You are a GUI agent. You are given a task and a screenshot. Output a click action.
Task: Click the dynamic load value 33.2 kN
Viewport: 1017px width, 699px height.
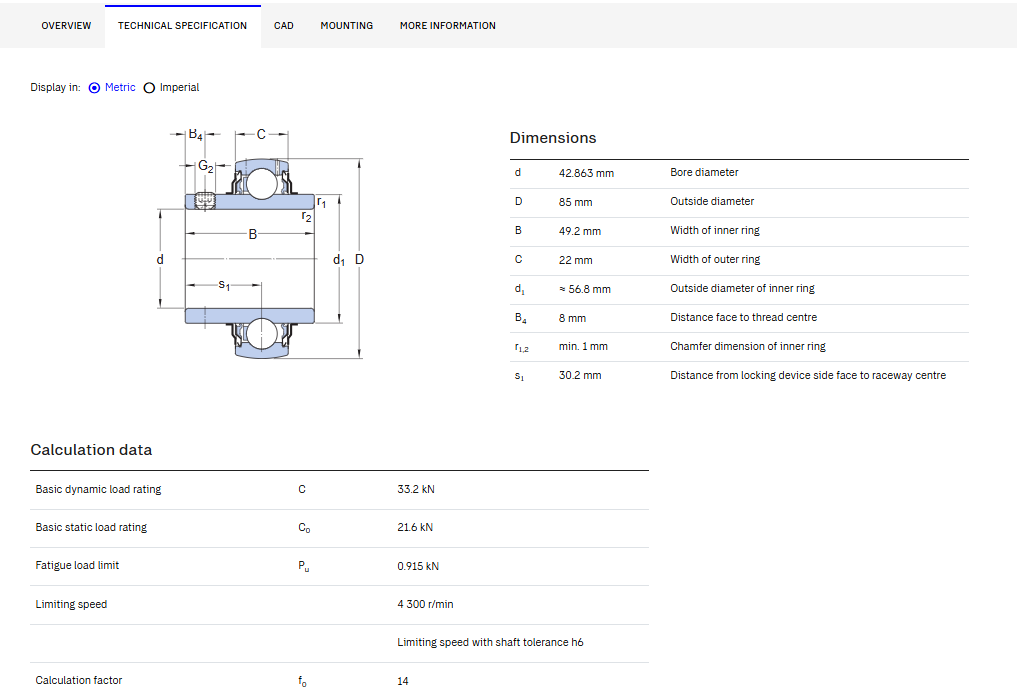pos(416,490)
